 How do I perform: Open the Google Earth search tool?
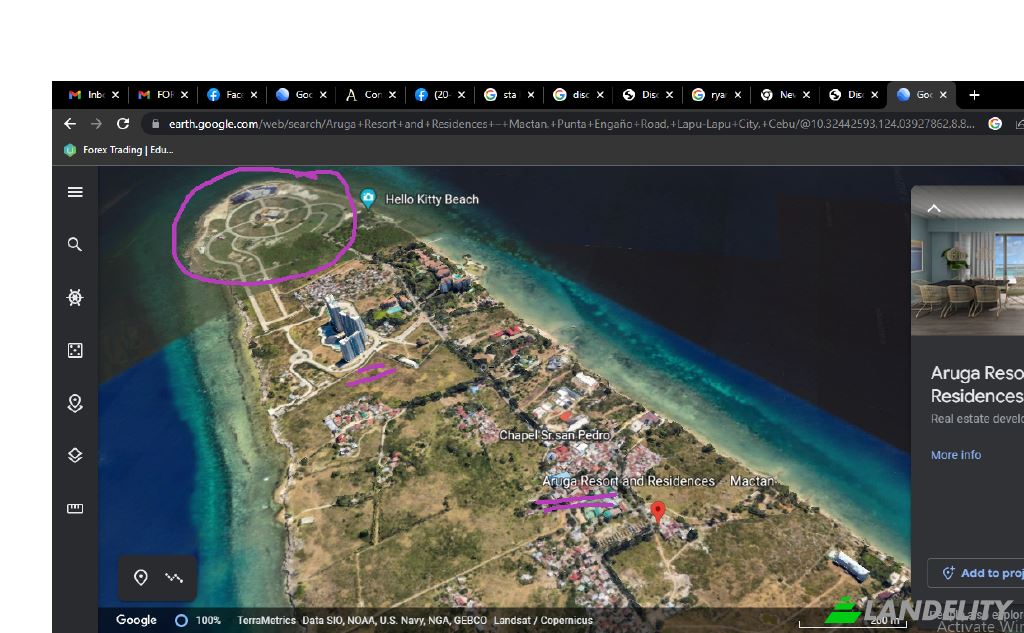pyautogui.click(x=75, y=244)
